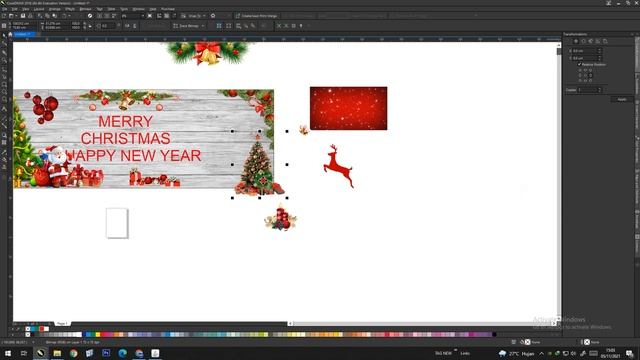Select the Pick tool in the toolbox
This screenshot has width=640, height=360.
coord(4,36)
